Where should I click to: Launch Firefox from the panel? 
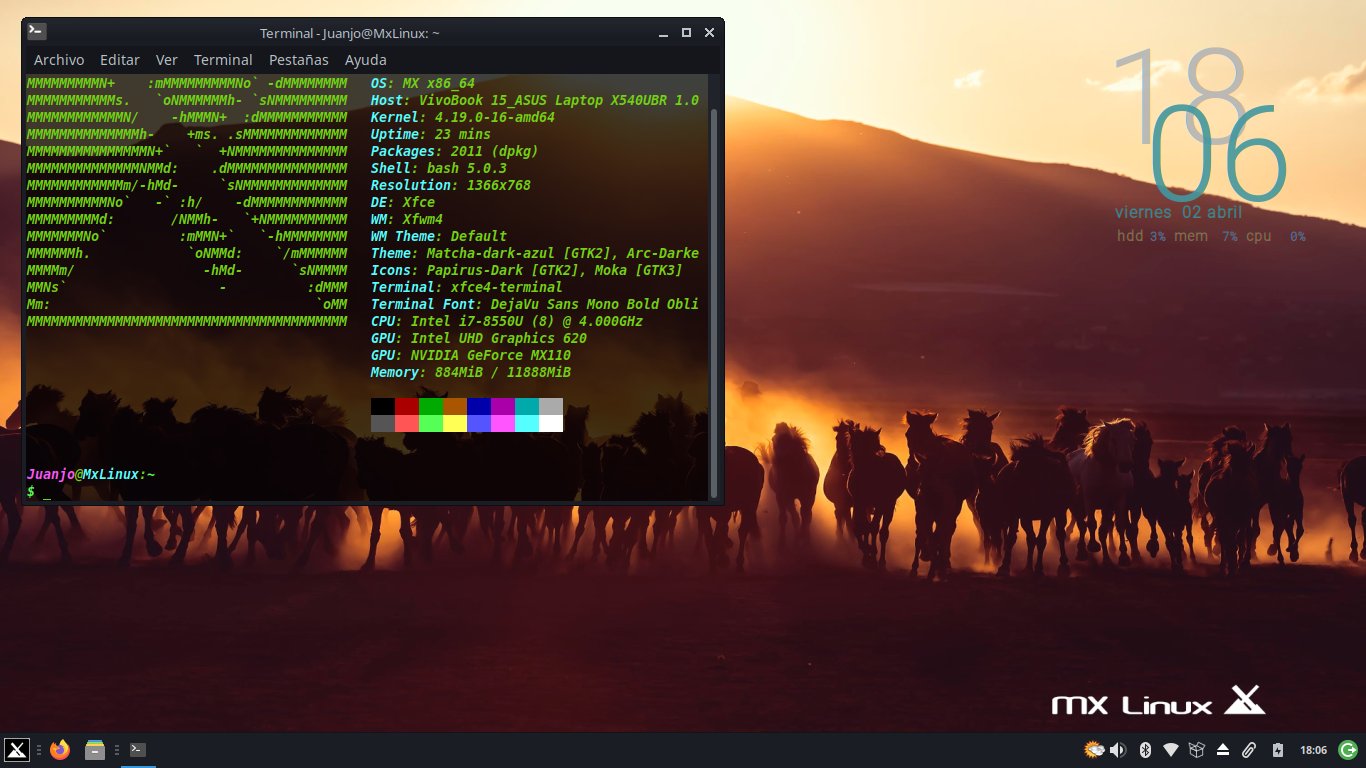[x=60, y=750]
